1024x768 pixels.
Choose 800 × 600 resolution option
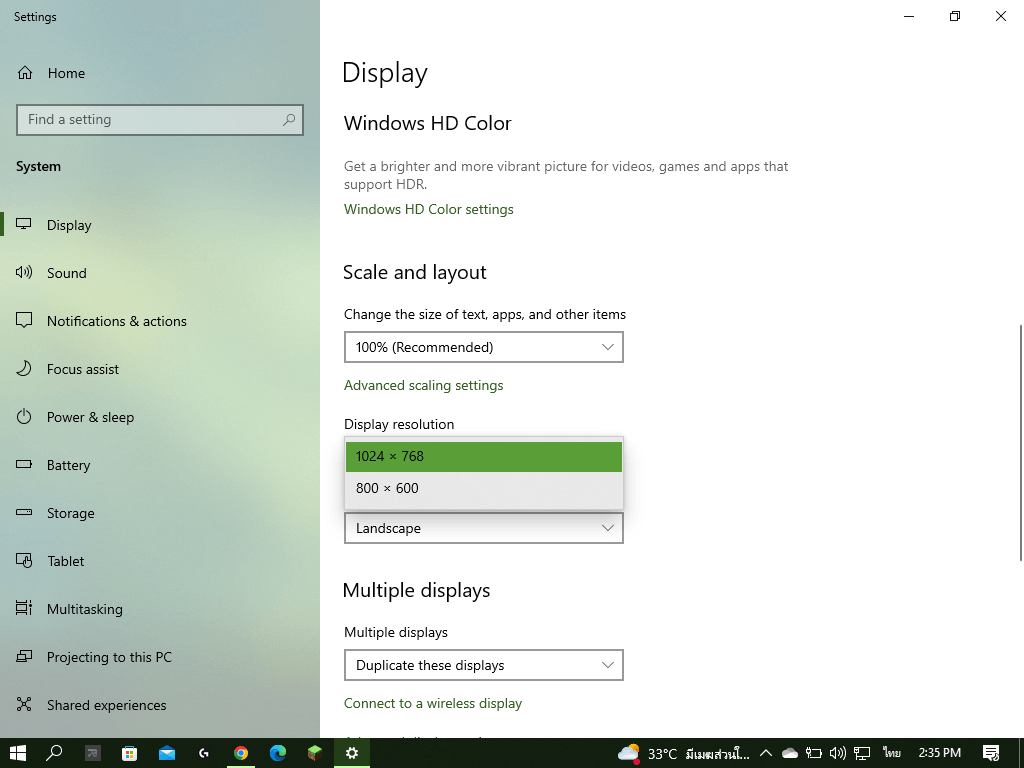[483, 488]
